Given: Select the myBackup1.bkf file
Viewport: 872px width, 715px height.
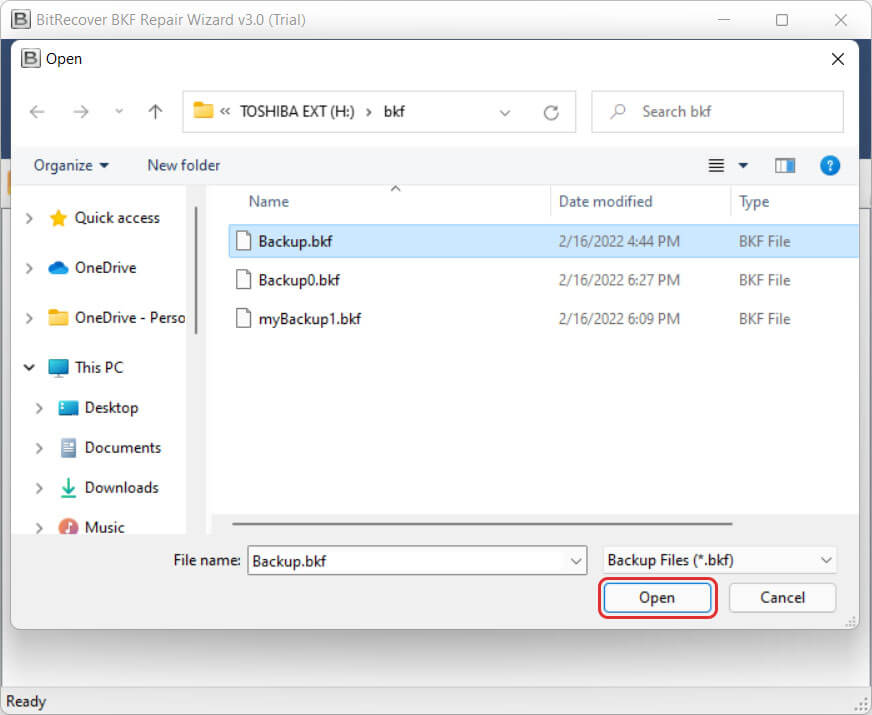Looking at the screenshot, I should click(x=309, y=319).
